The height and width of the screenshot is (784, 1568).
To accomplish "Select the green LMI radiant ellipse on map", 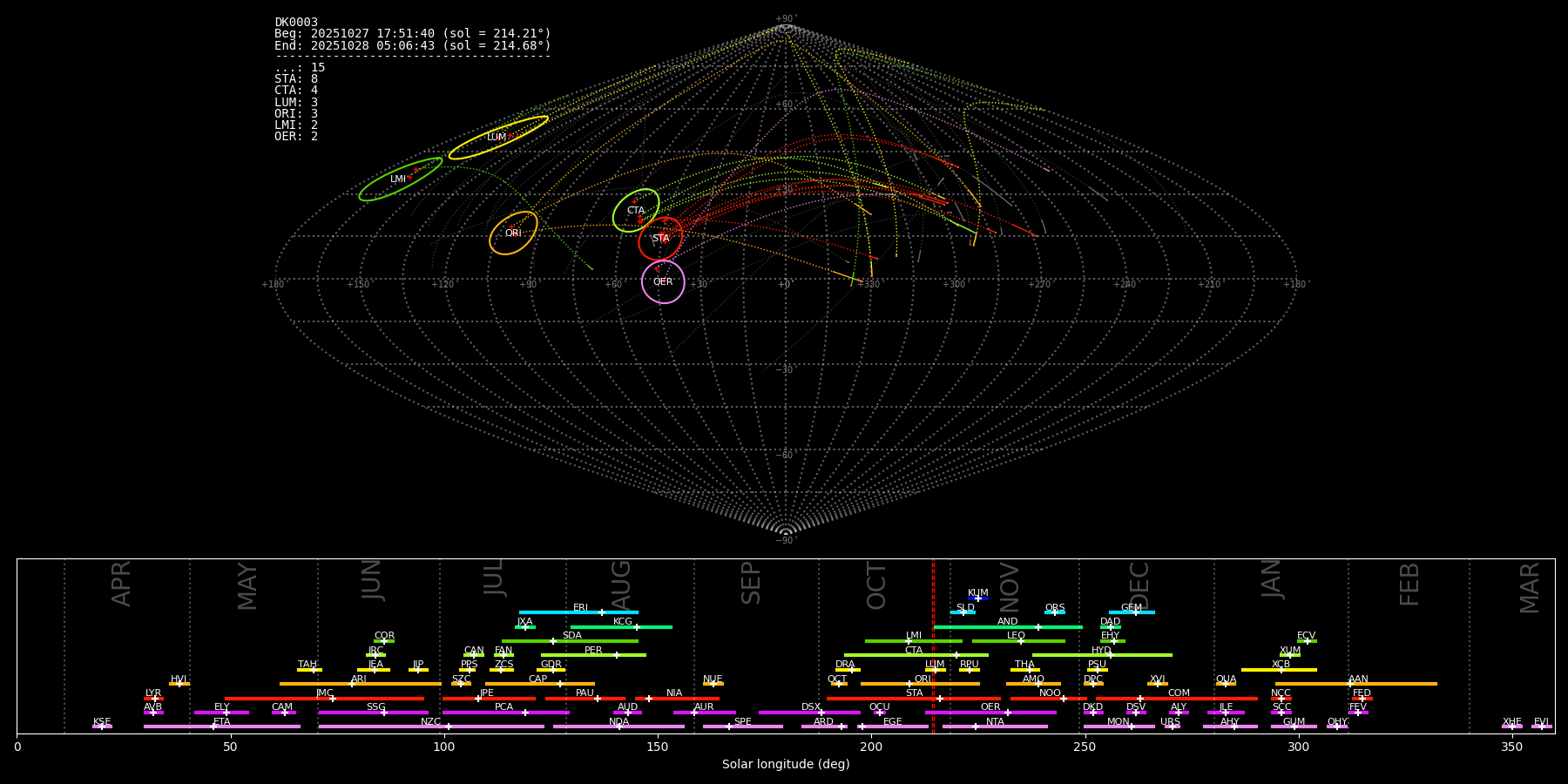I will pyautogui.click(x=400, y=179).
